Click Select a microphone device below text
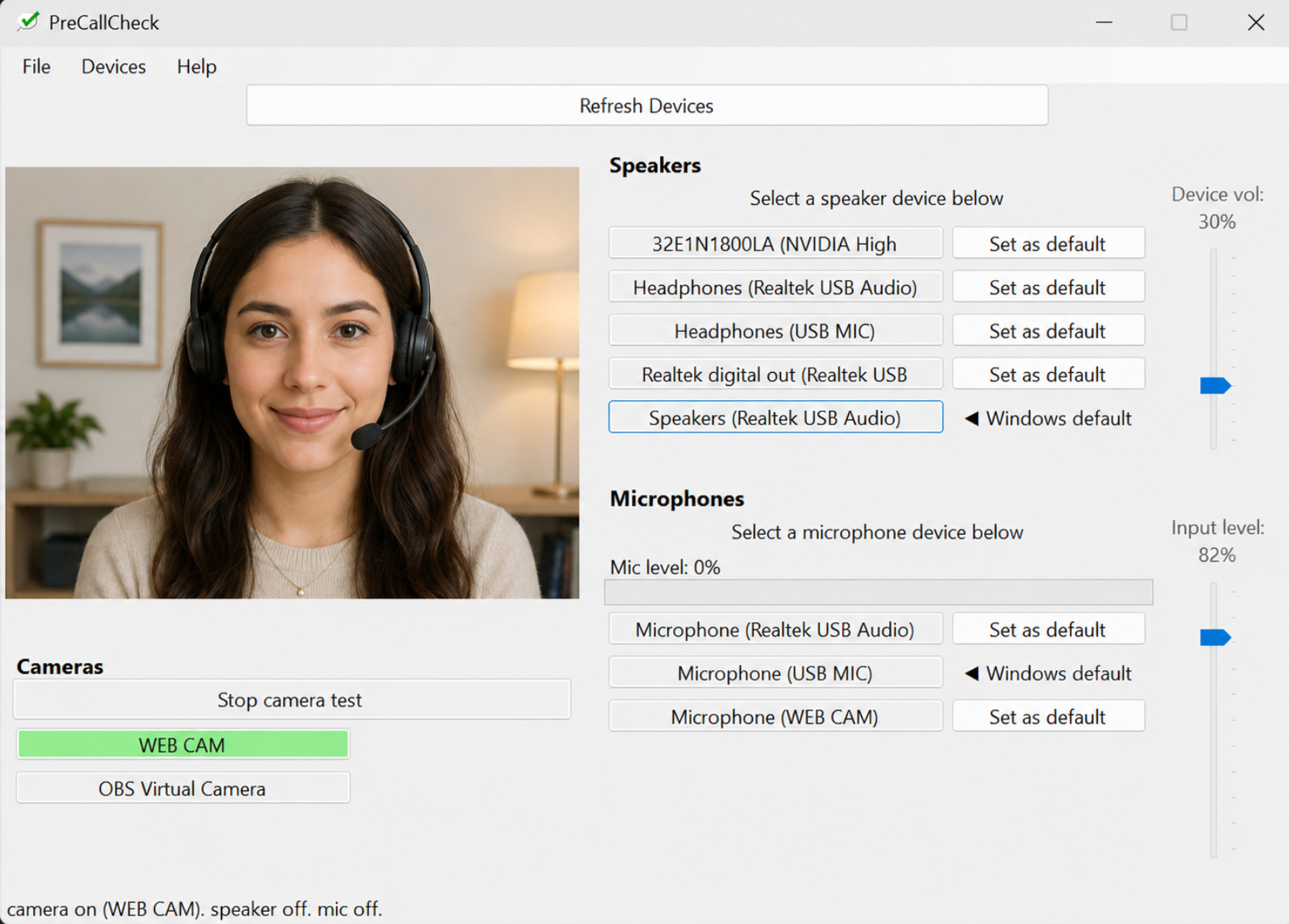 [877, 532]
